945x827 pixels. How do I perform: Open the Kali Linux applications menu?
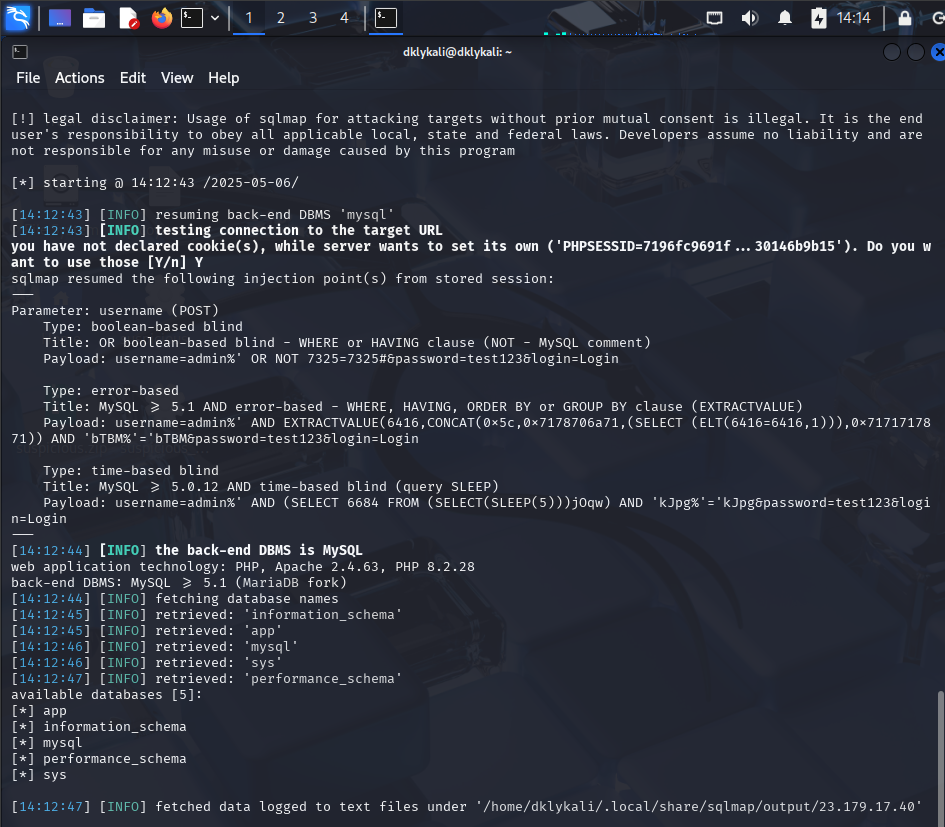(x=17, y=17)
